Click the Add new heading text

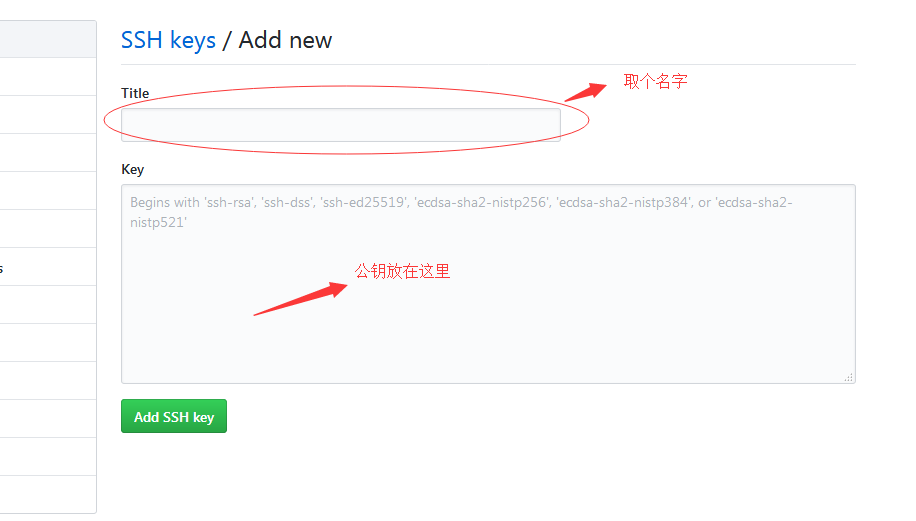point(285,40)
